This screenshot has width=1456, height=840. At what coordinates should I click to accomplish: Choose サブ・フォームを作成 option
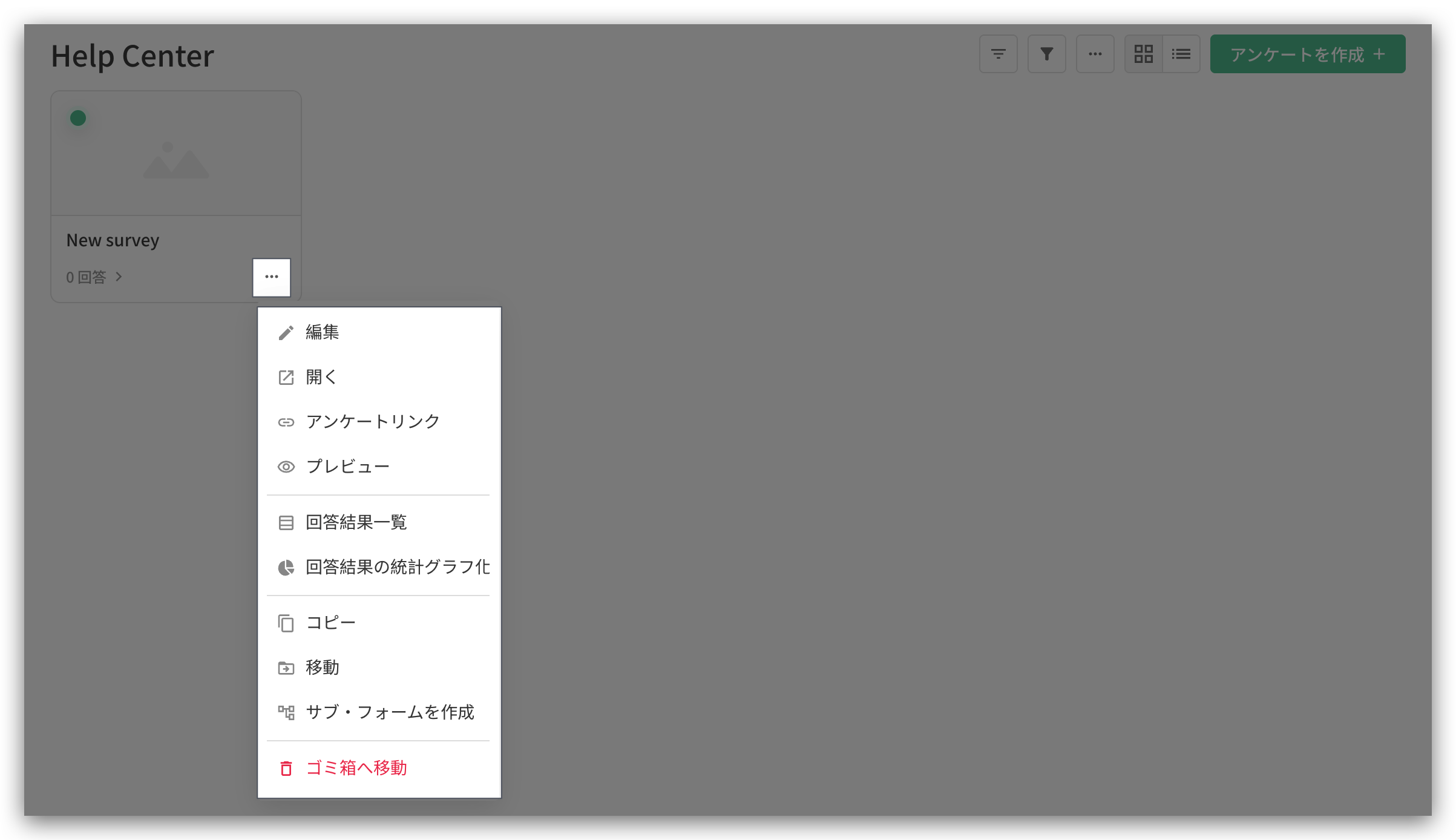[379, 712]
